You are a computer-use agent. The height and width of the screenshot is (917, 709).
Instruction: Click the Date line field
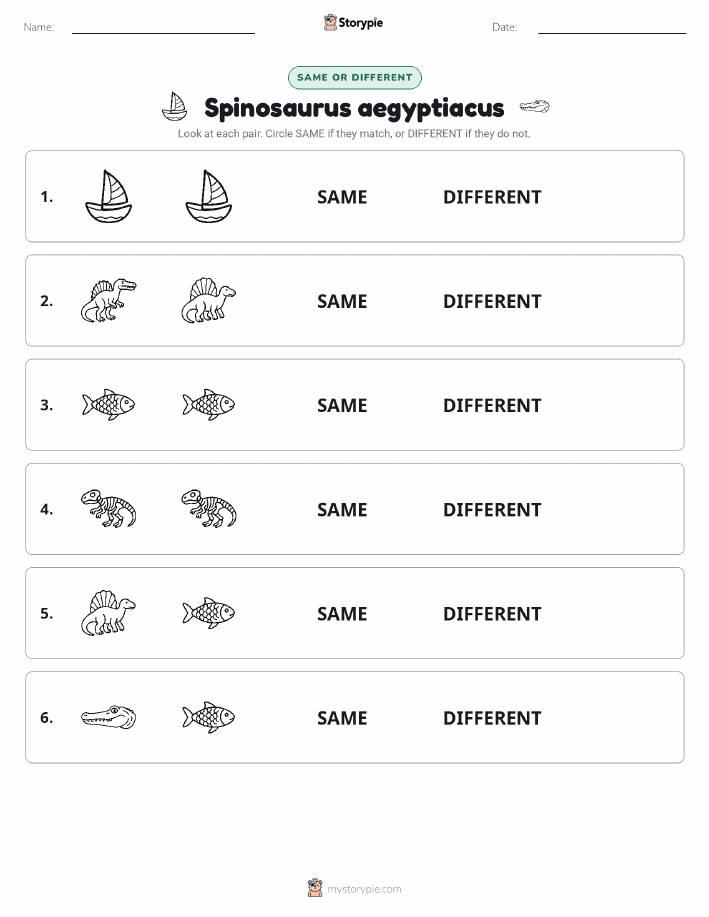(612, 27)
